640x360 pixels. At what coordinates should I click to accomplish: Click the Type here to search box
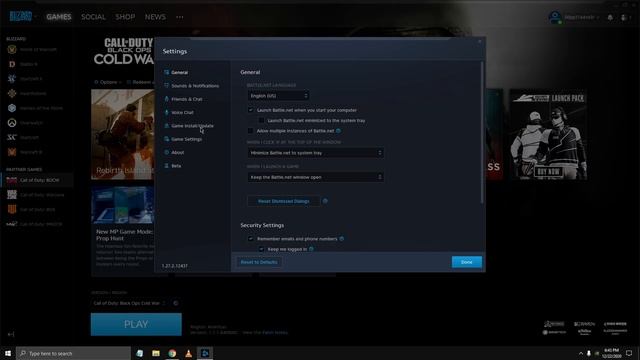tap(73, 353)
